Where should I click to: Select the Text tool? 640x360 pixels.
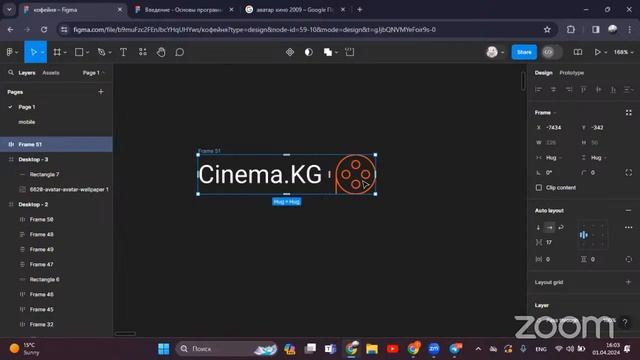click(123, 52)
